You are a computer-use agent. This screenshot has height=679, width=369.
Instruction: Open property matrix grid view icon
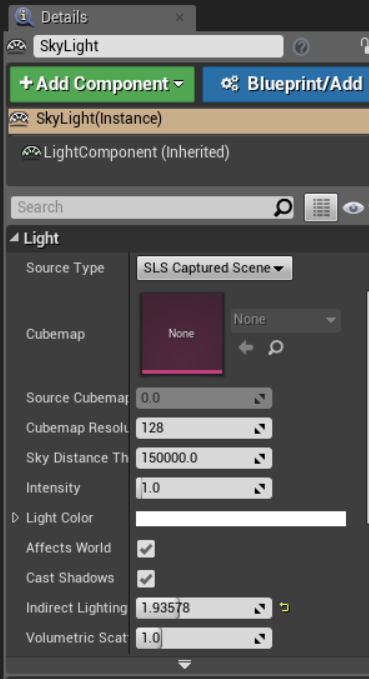321,207
